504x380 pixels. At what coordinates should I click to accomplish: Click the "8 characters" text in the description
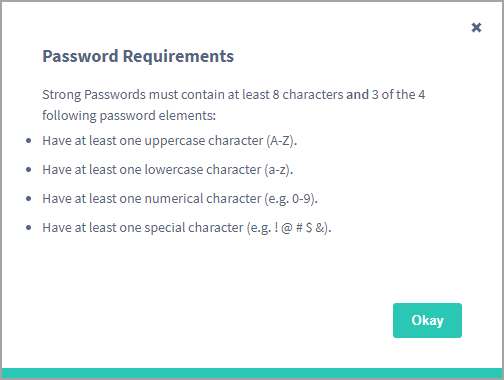pos(308,95)
